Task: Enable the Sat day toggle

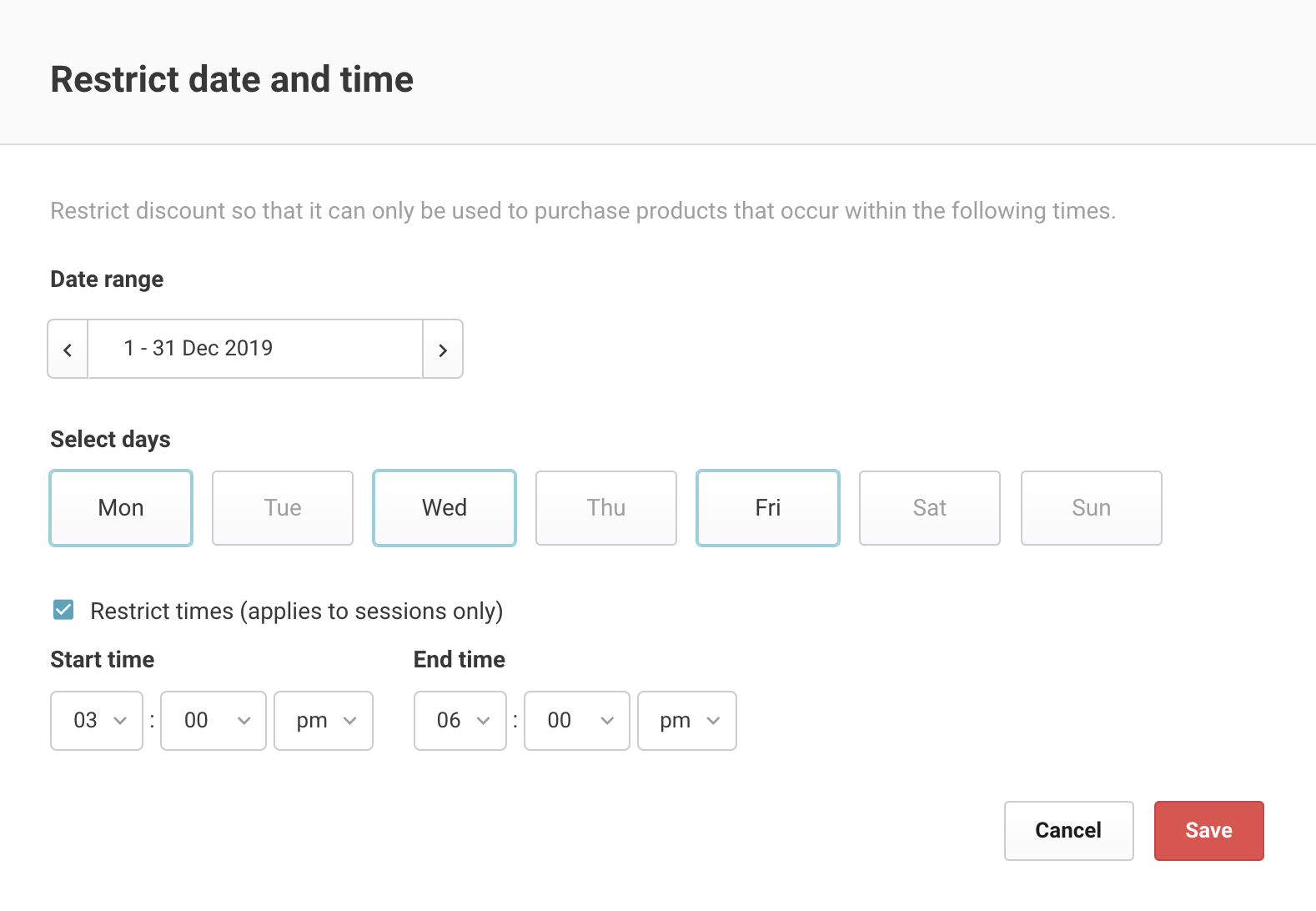Action: (930, 508)
